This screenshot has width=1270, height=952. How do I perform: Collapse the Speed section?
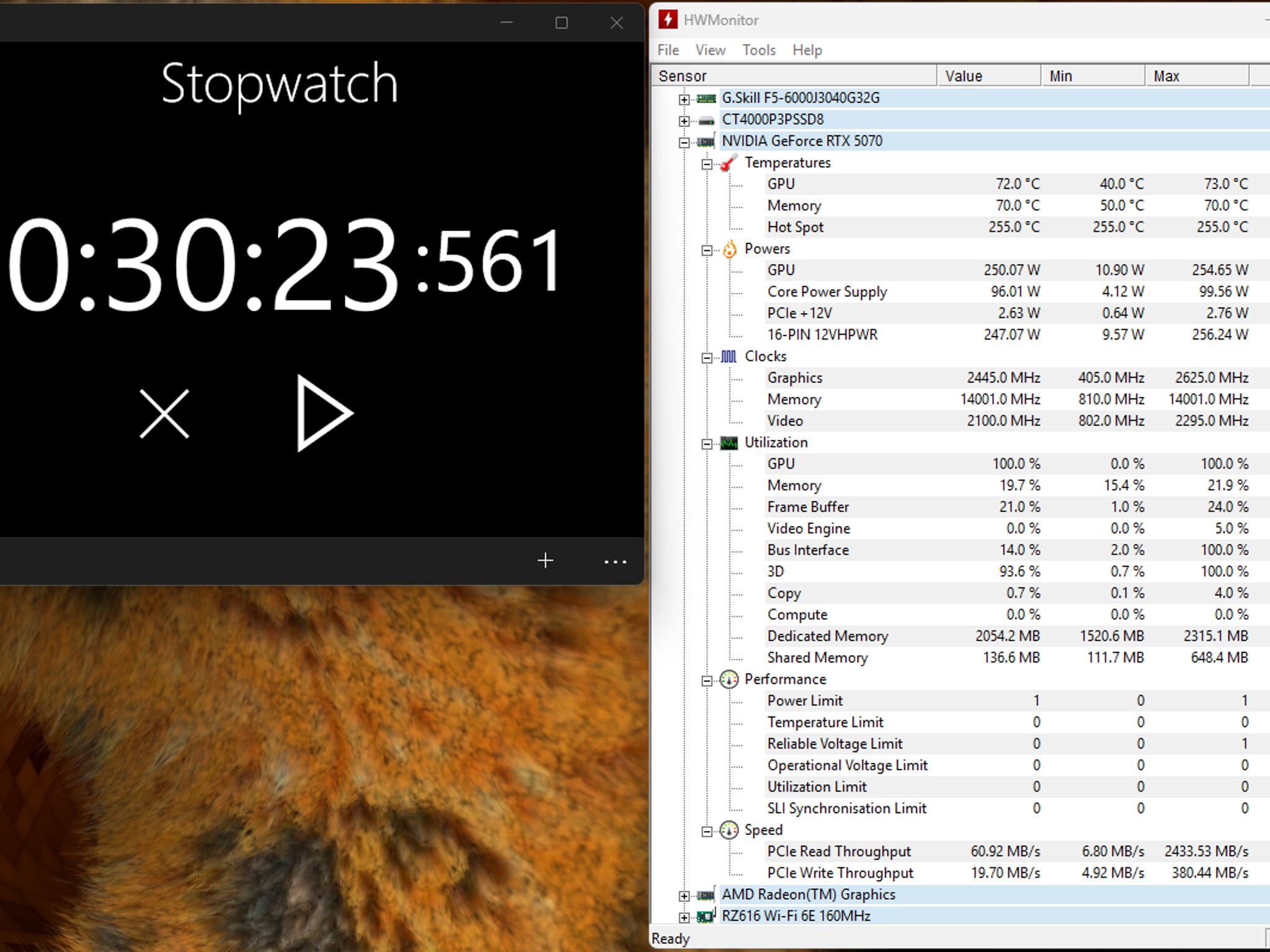point(706,832)
